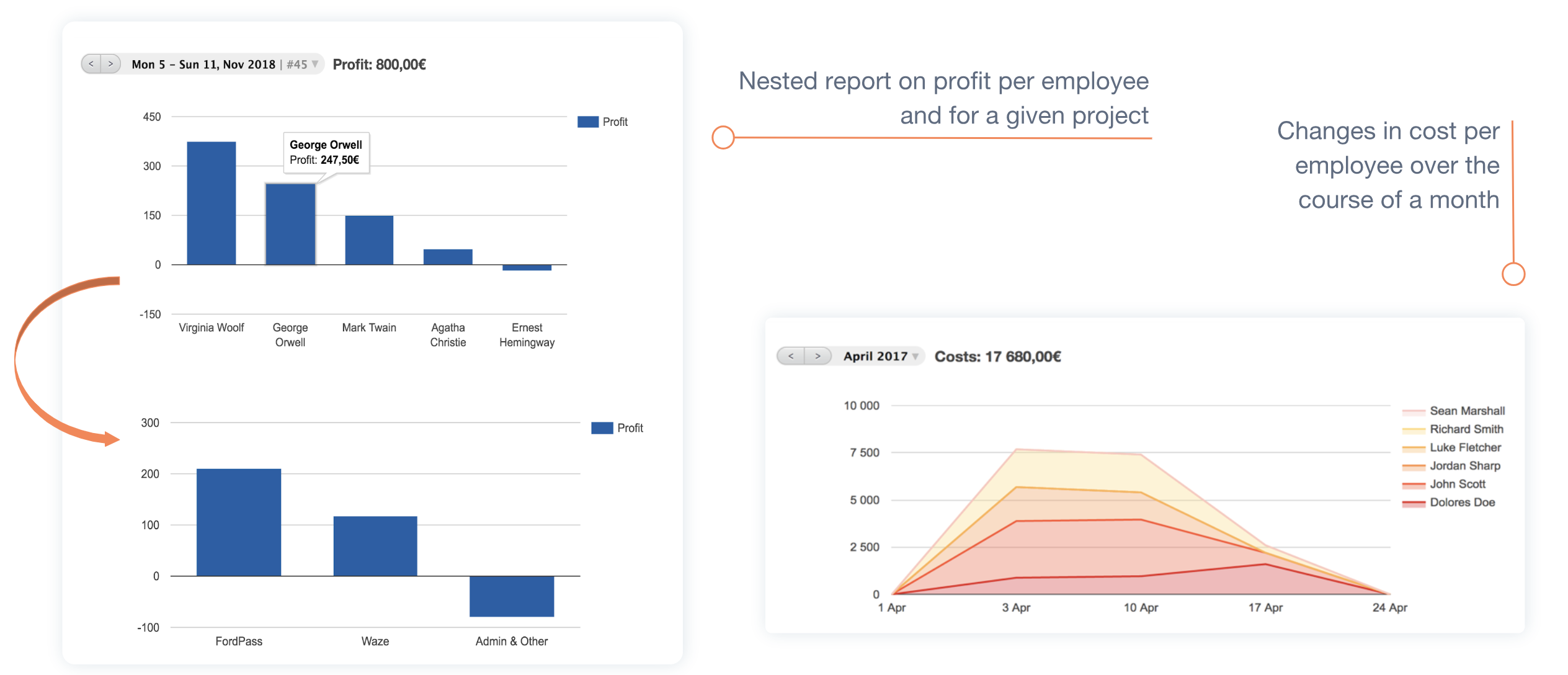
Task: Toggle Richard Smith series in legend
Action: [x=1453, y=429]
